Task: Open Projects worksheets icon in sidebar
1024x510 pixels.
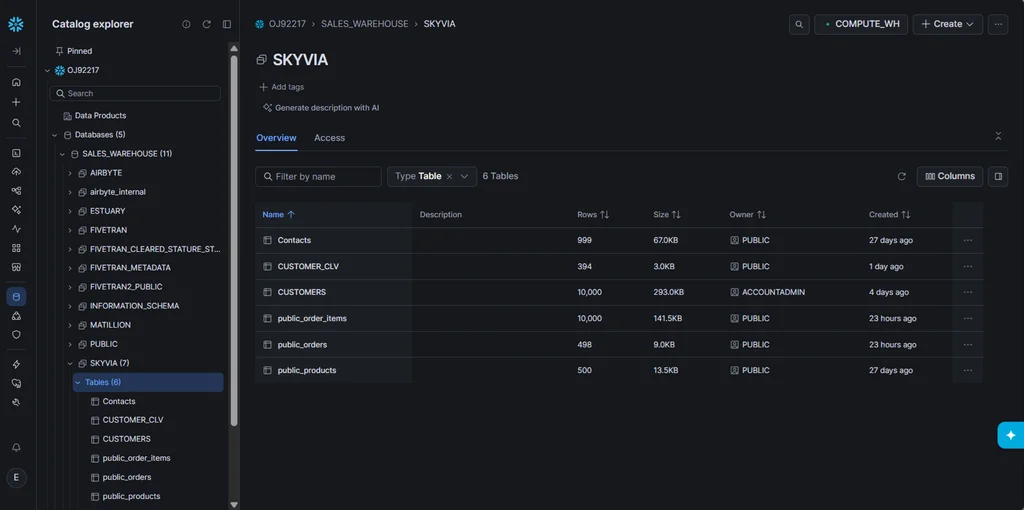Action: click(x=16, y=153)
